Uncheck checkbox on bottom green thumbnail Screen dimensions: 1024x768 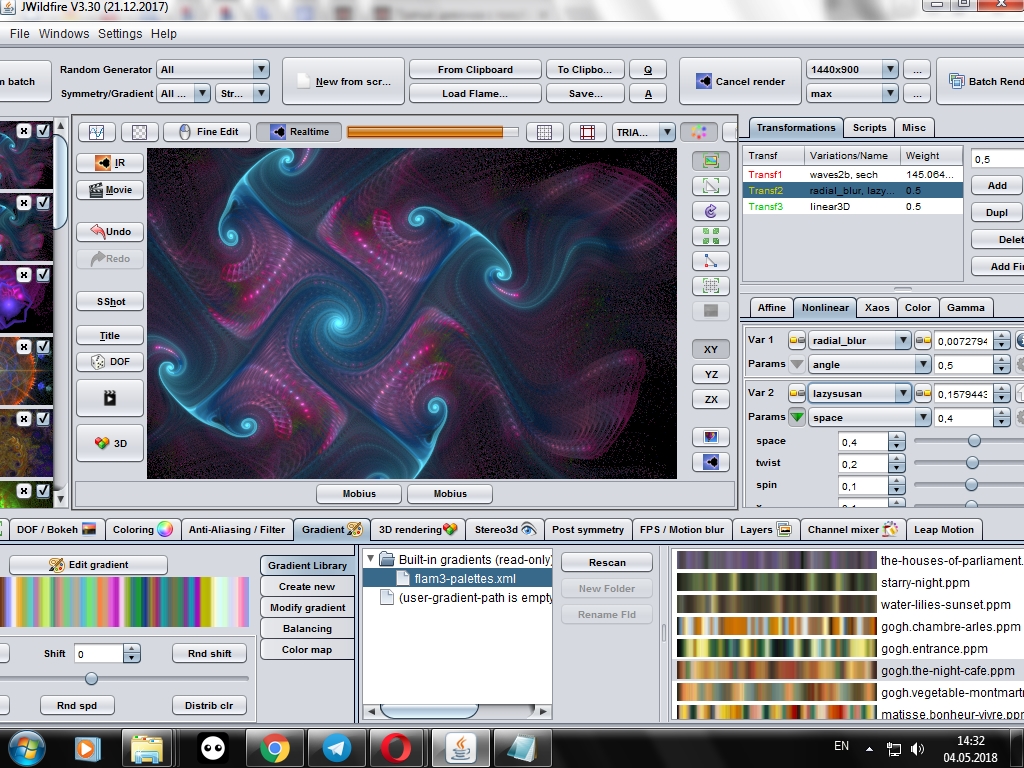[x=43, y=490]
